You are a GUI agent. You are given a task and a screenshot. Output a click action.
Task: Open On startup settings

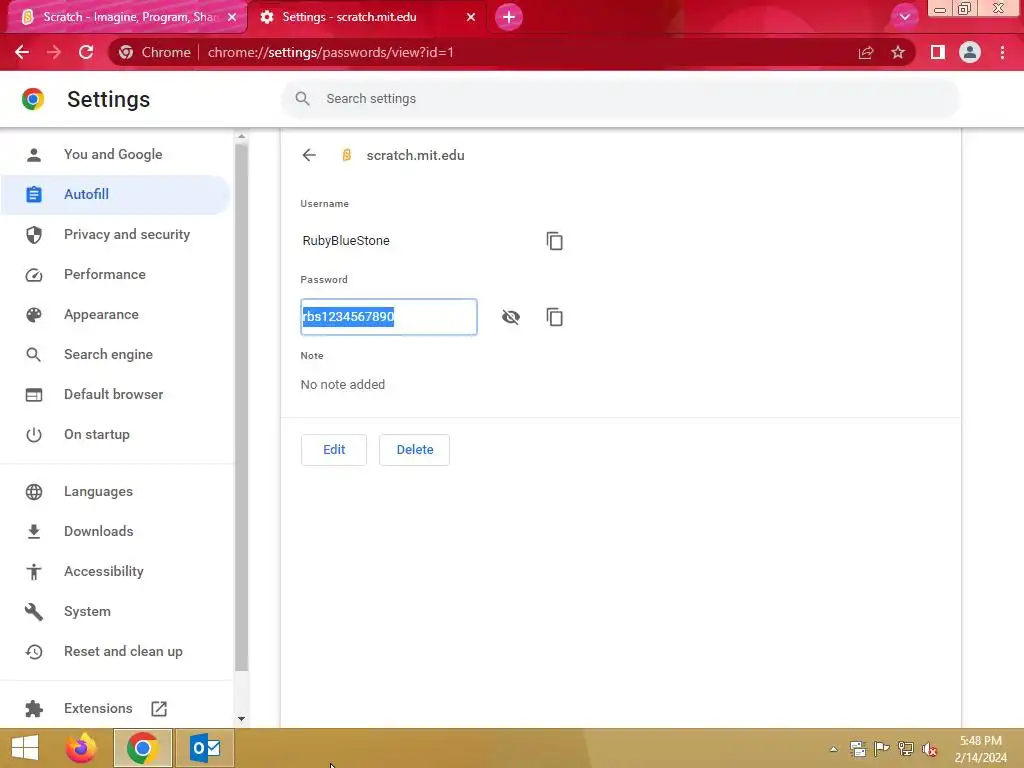click(x=115, y=434)
